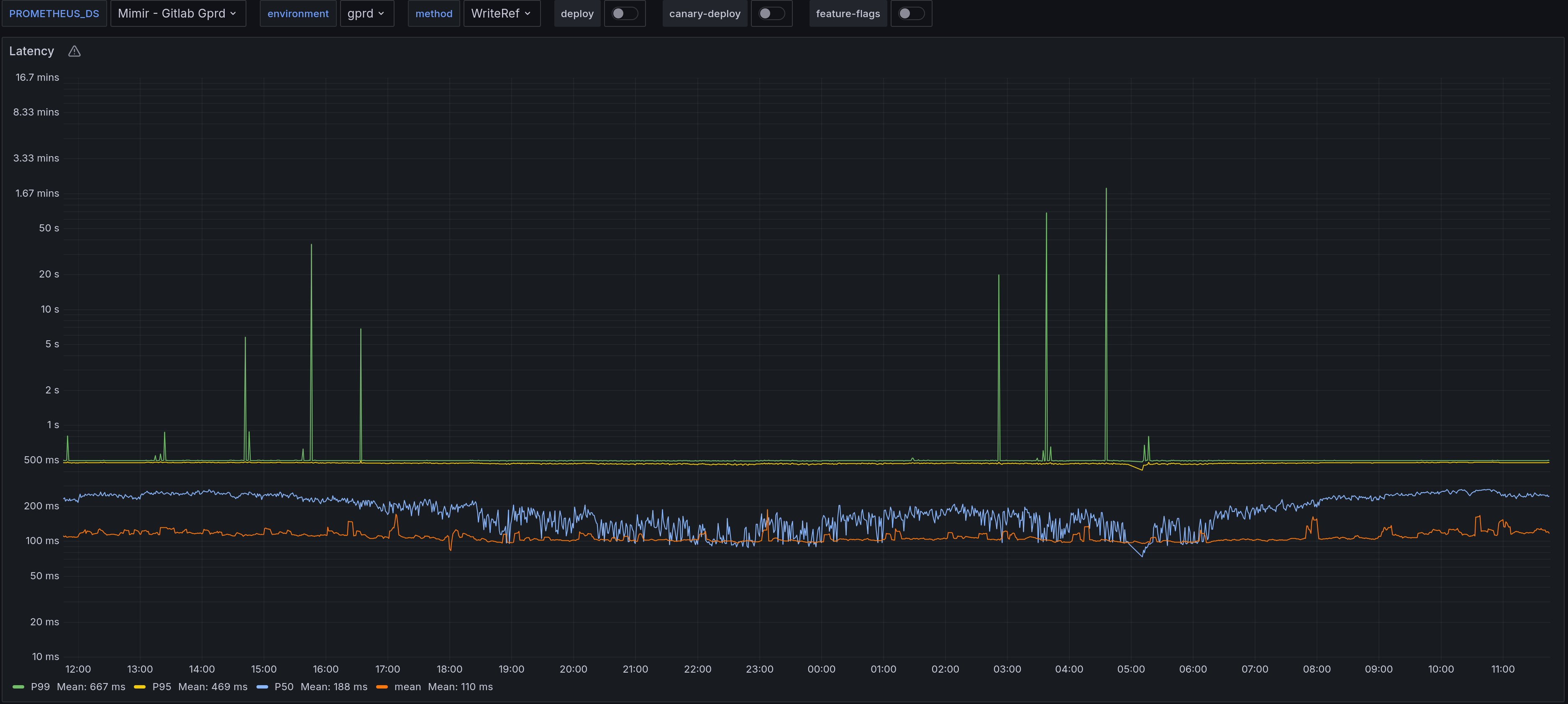This screenshot has width=1568, height=704.
Task: Click the 10 ms y-axis label
Action: 46,657
